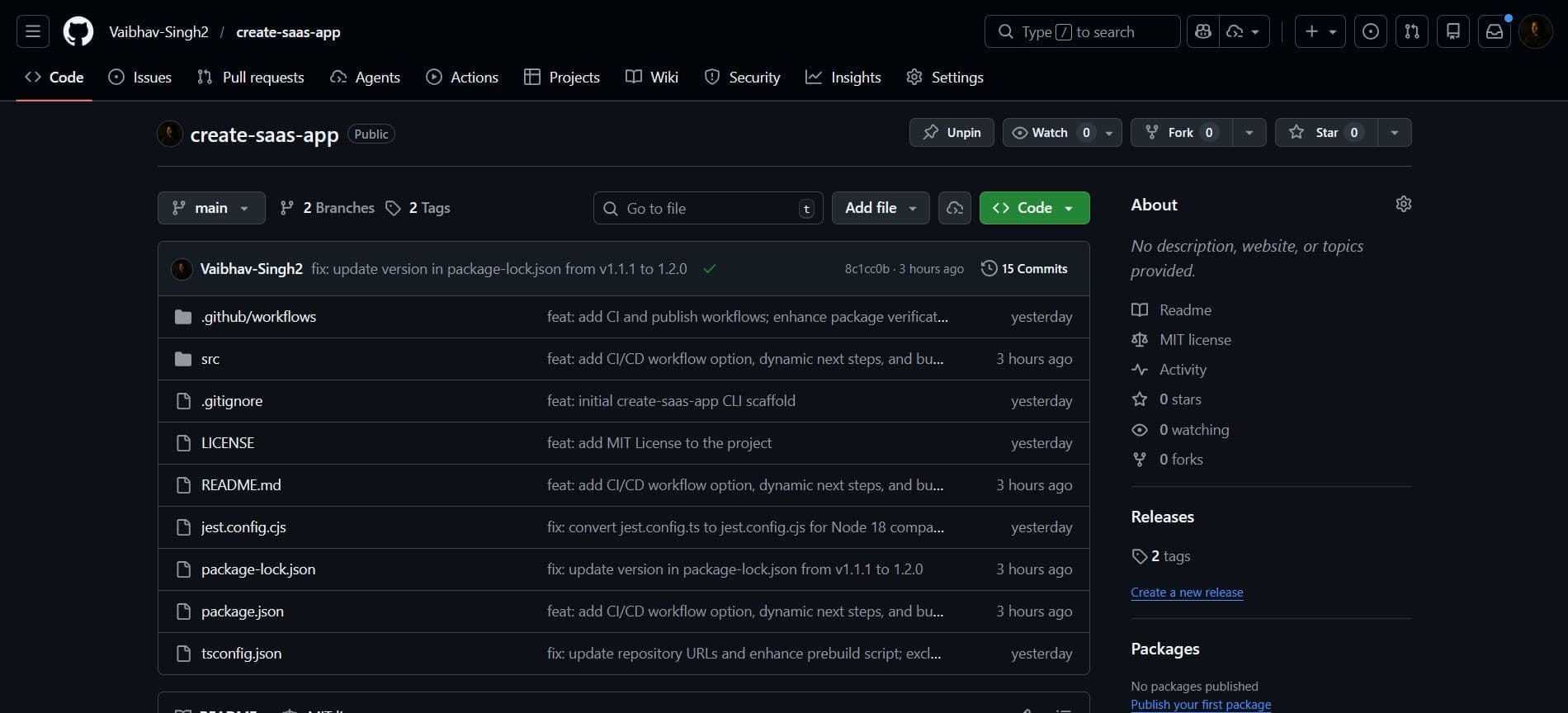Open the notifications inbox icon
Screen dimensions: 1568x713
tap(1495, 31)
